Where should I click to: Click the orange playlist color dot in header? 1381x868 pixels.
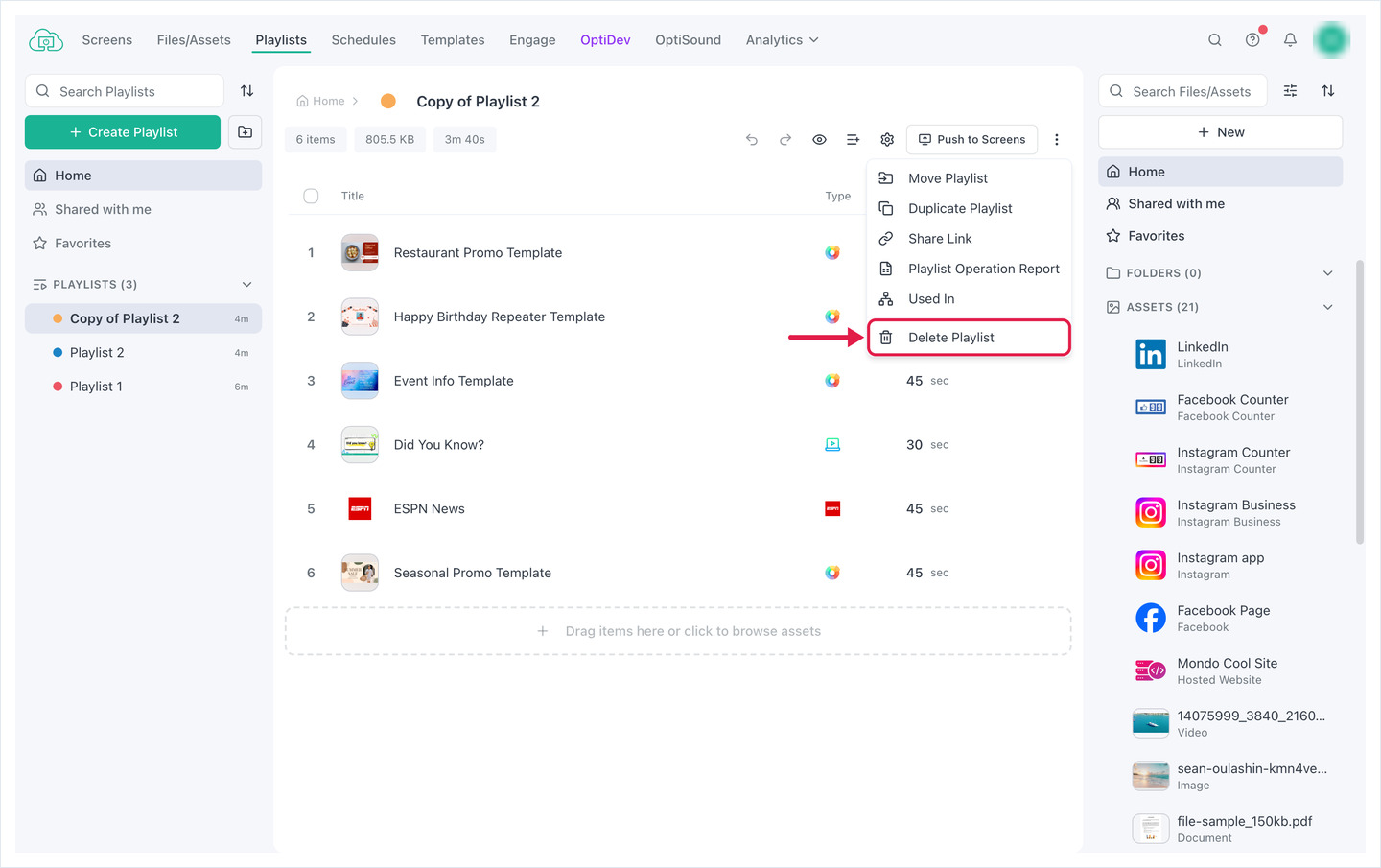click(x=388, y=102)
